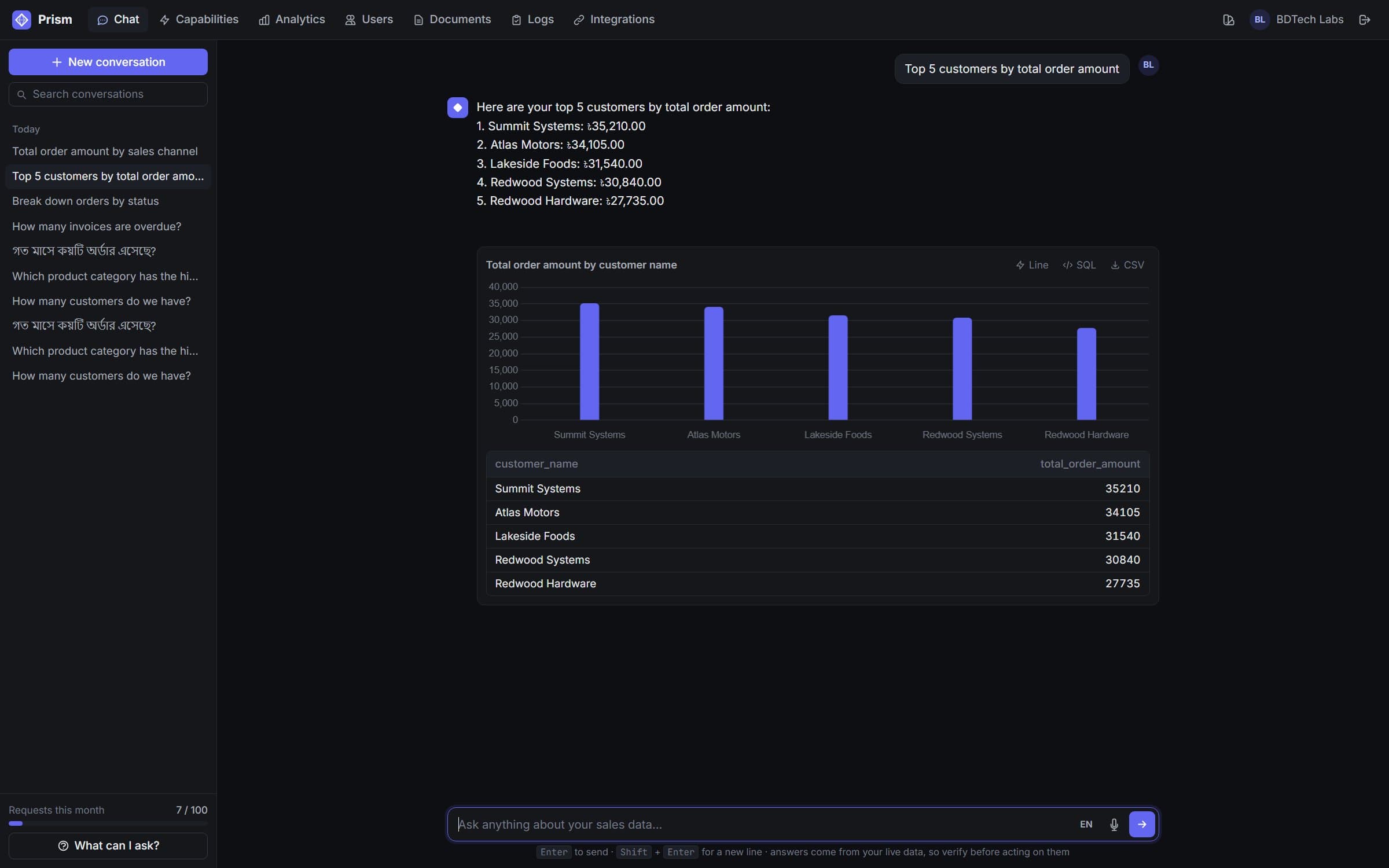Click the BL avatar beside the user message
The height and width of the screenshot is (868, 1389).
(x=1148, y=65)
